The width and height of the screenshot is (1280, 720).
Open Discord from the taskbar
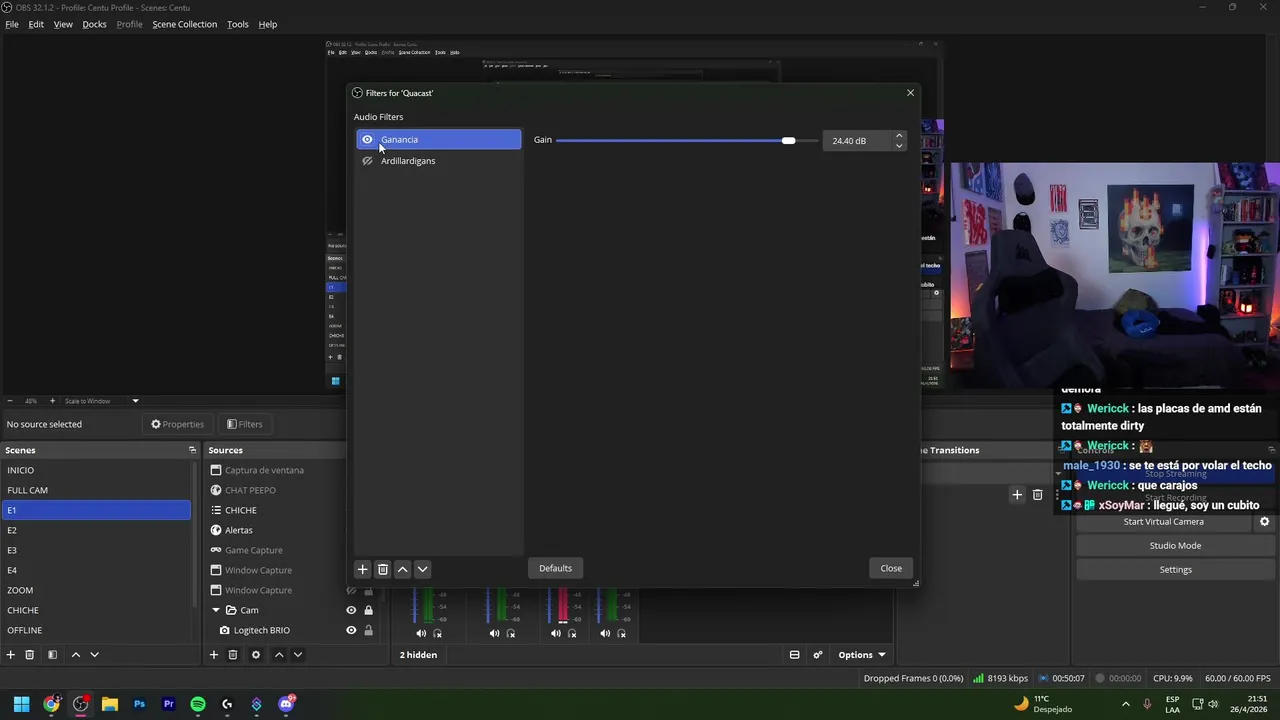(286, 704)
